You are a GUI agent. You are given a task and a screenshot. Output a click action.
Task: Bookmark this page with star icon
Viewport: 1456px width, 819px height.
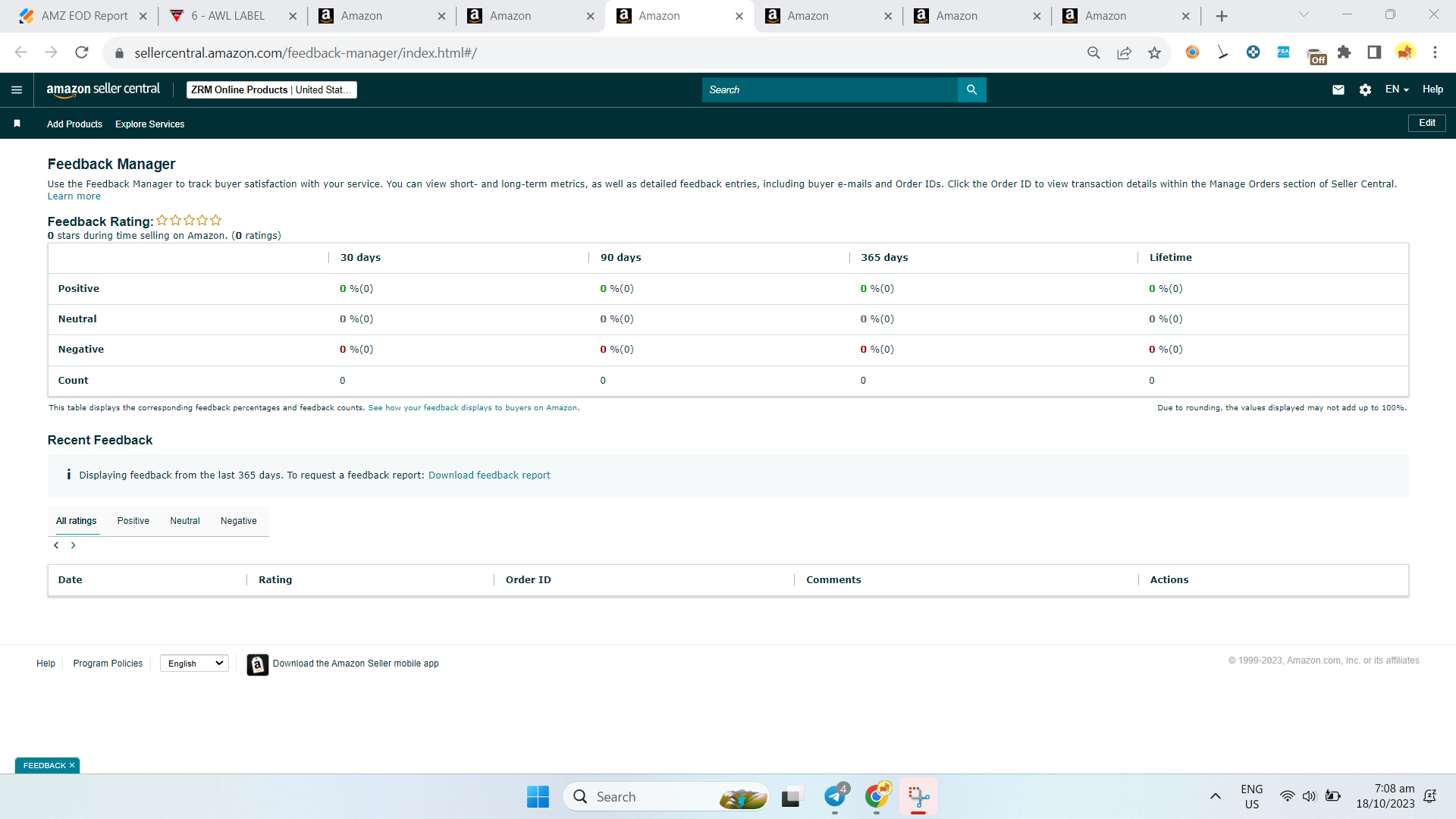pyautogui.click(x=1154, y=52)
